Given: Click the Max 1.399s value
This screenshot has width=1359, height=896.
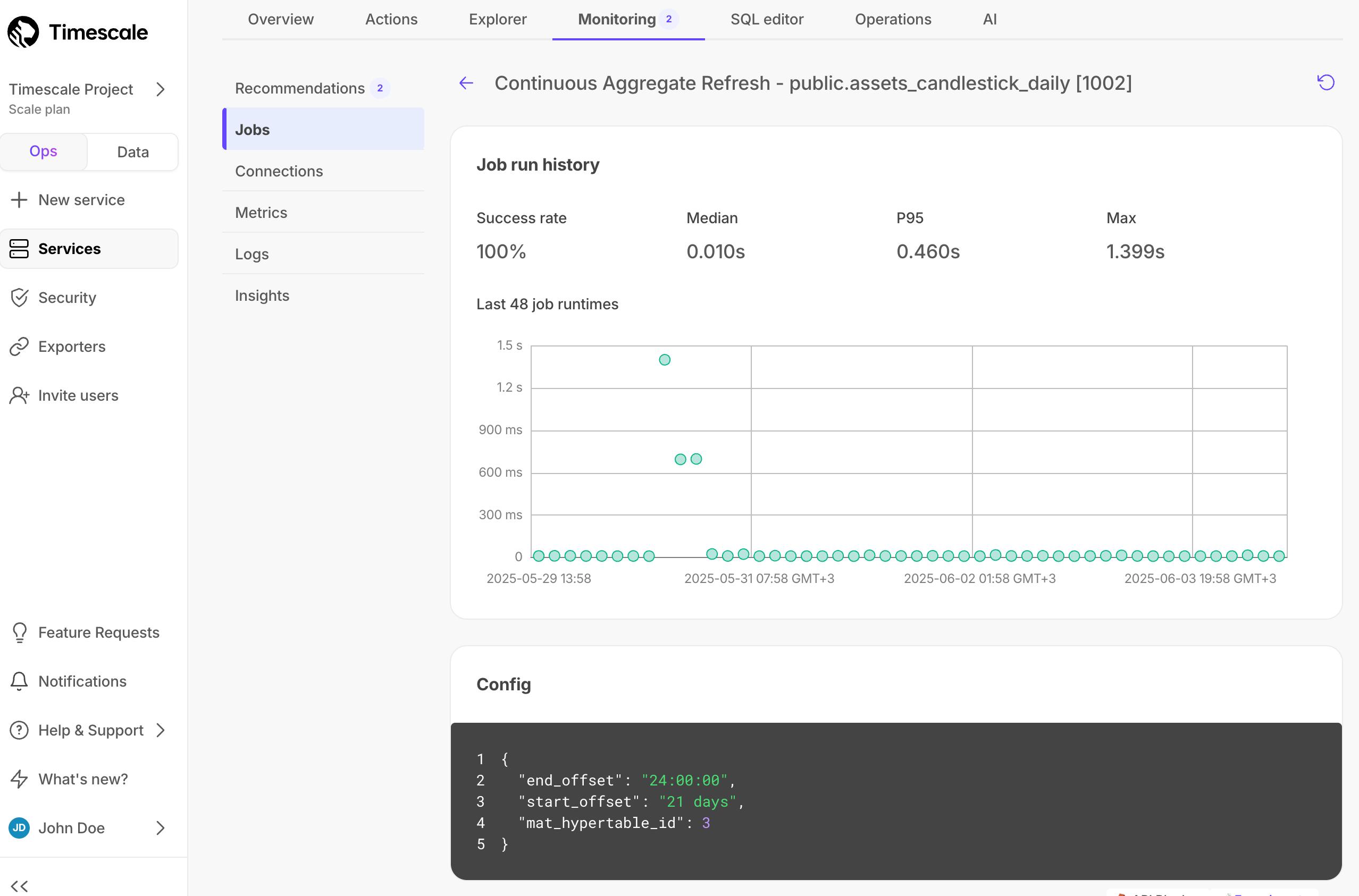Looking at the screenshot, I should pyautogui.click(x=1135, y=251).
